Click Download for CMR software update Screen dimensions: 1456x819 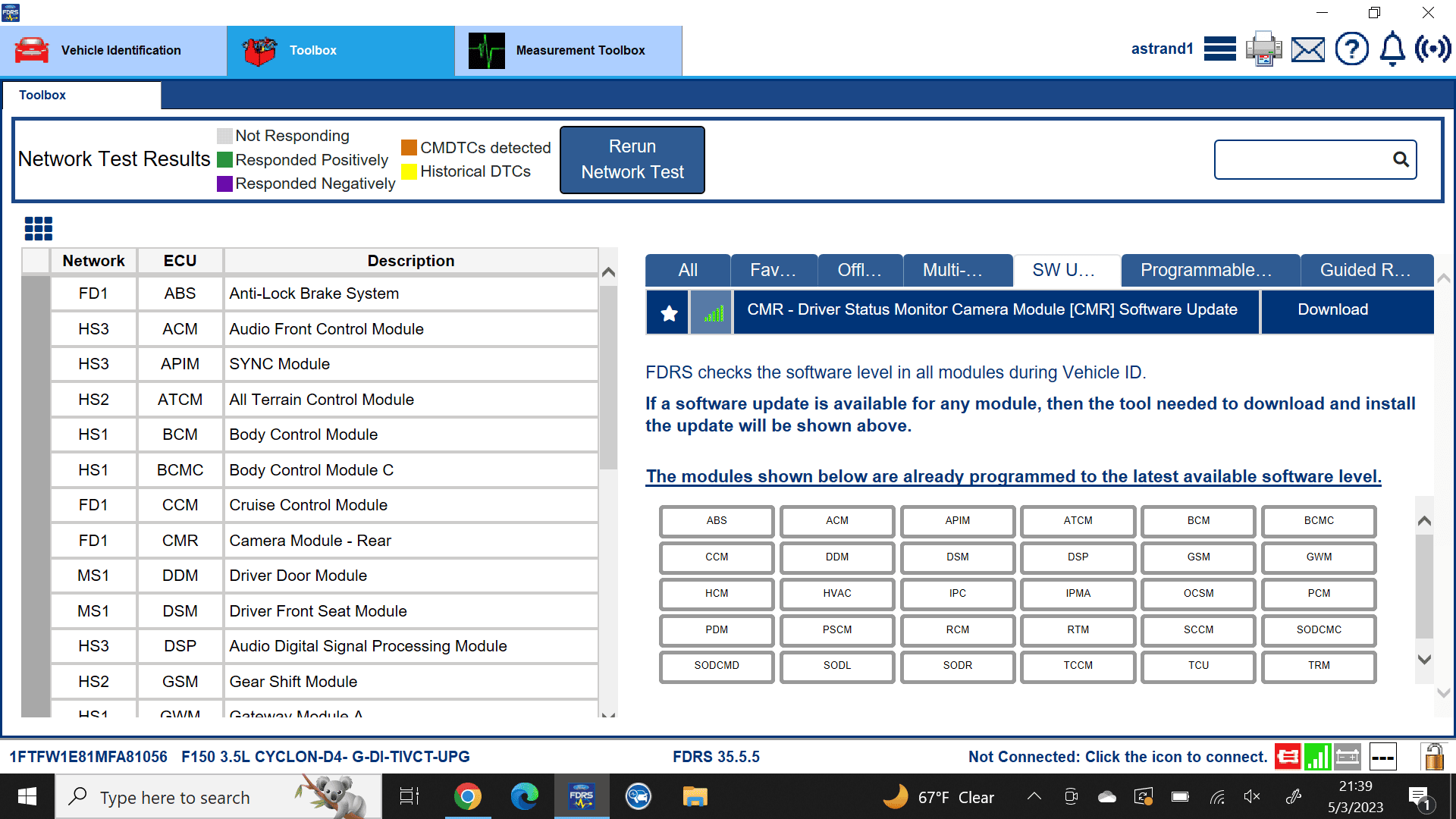(1332, 310)
